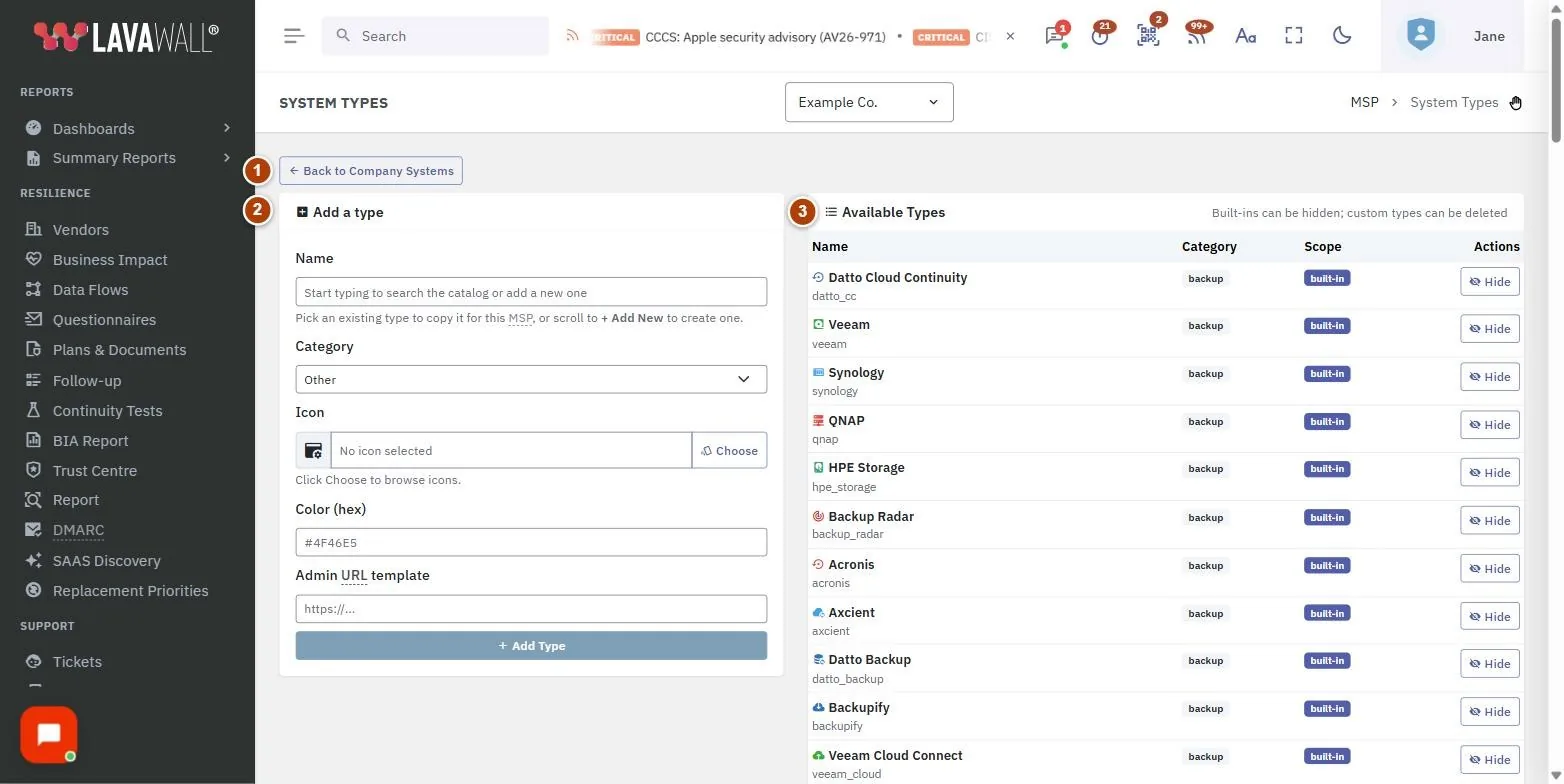
Task: Open the Category dropdown set to Other
Action: [531, 379]
